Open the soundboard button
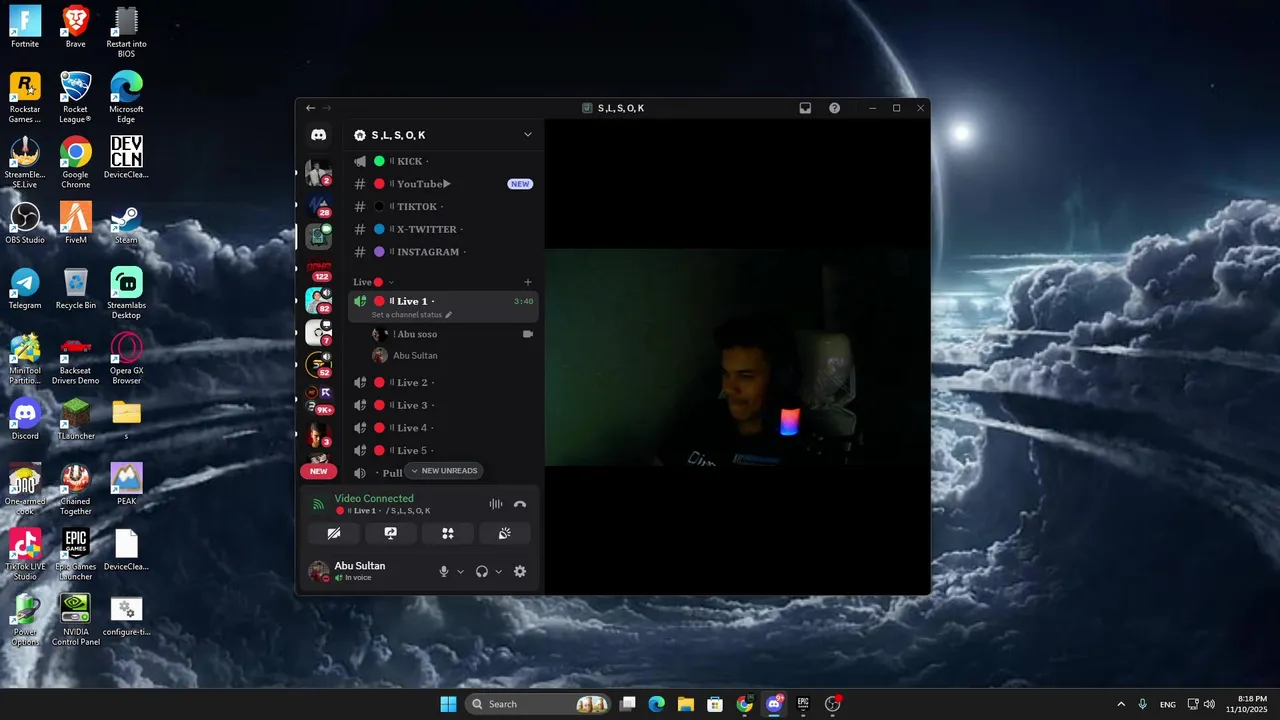The image size is (1280, 720). pyautogui.click(x=505, y=533)
